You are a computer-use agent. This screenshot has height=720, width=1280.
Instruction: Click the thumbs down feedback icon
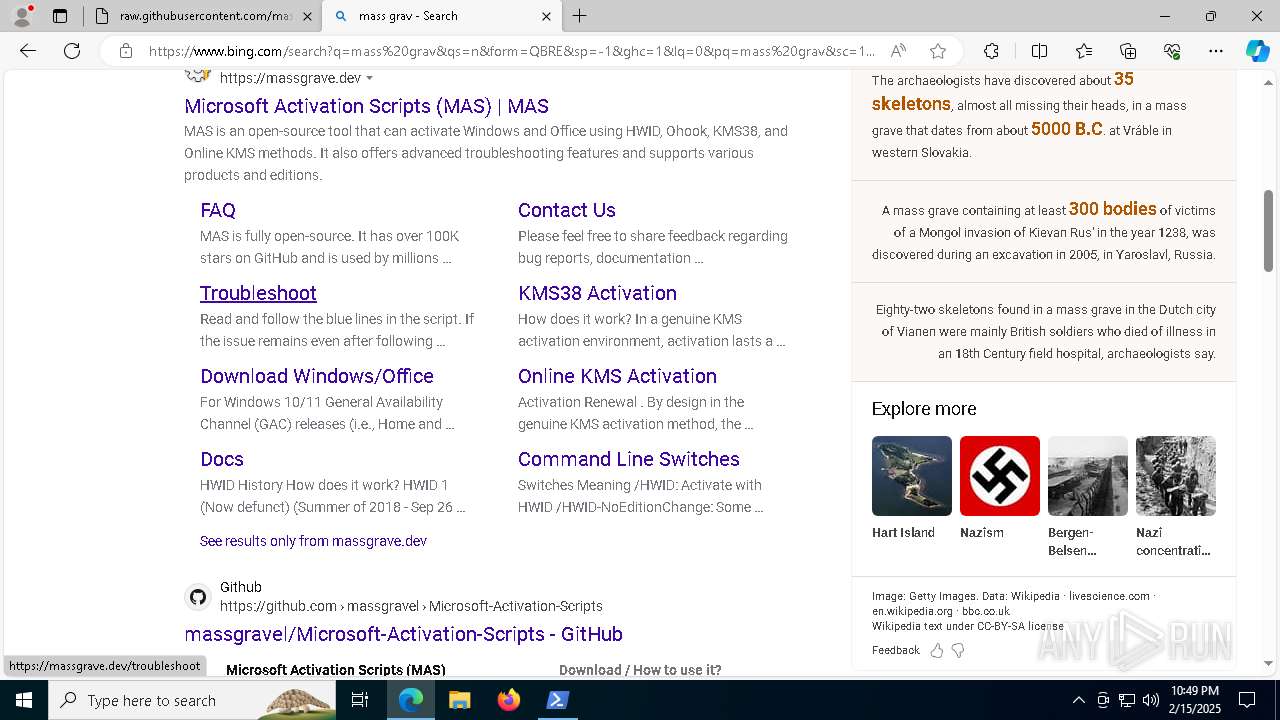pyautogui.click(x=958, y=650)
